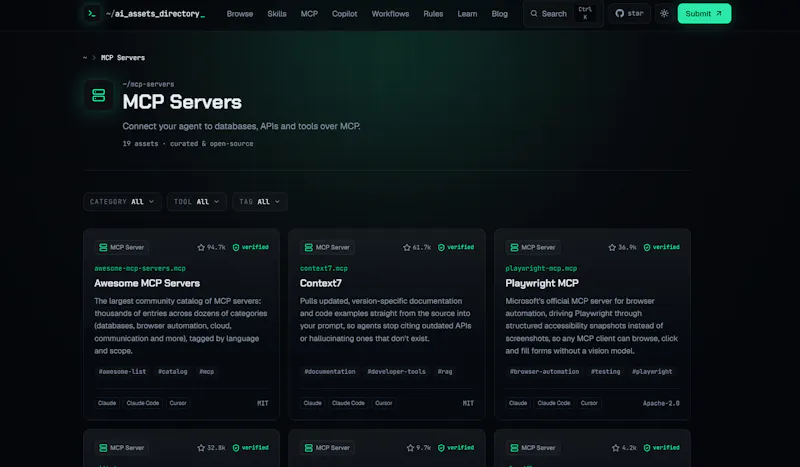800x467 pixels.
Task: Select the #awesome-list tag
Action: coord(122,372)
